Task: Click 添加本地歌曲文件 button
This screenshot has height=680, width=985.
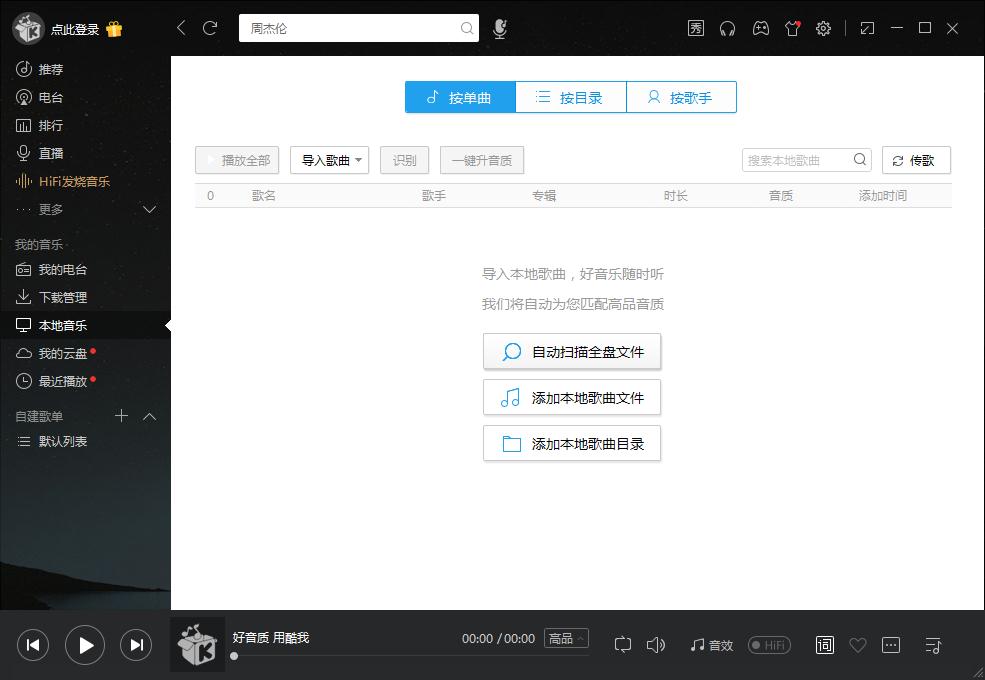Action: pyautogui.click(x=572, y=398)
